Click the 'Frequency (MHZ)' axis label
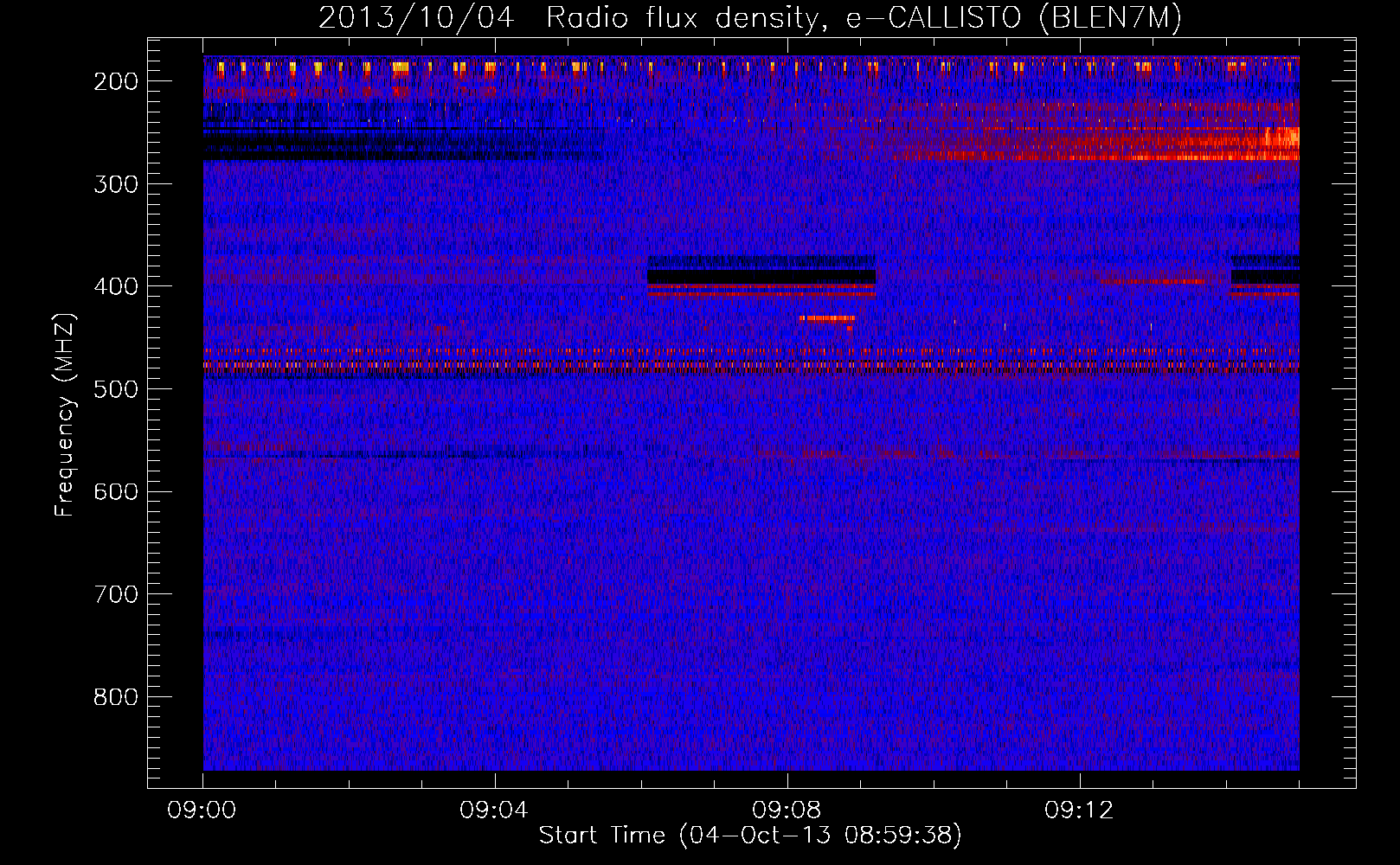1400x865 pixels. click(x=65, y=414)
